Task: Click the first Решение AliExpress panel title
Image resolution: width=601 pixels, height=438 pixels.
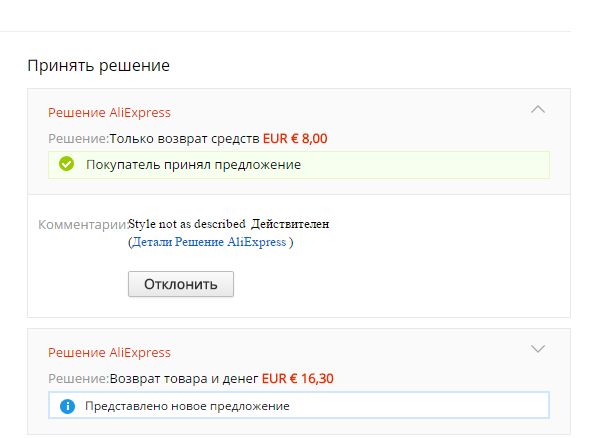Action: pyautogui.click(x=109, y=113)
